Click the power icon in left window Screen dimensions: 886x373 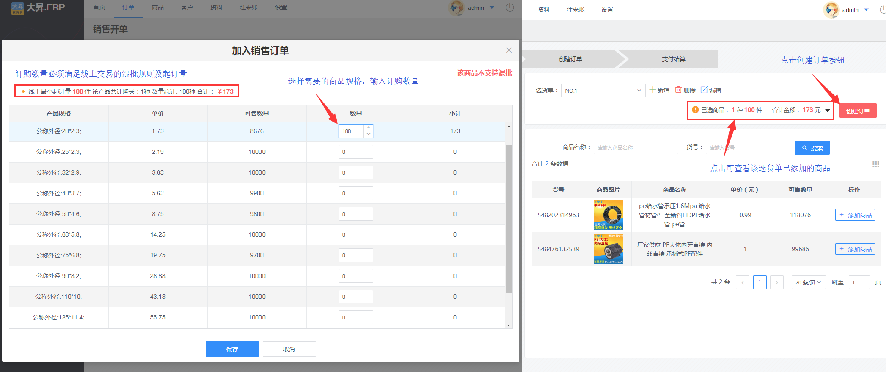(x=510, y=8)
